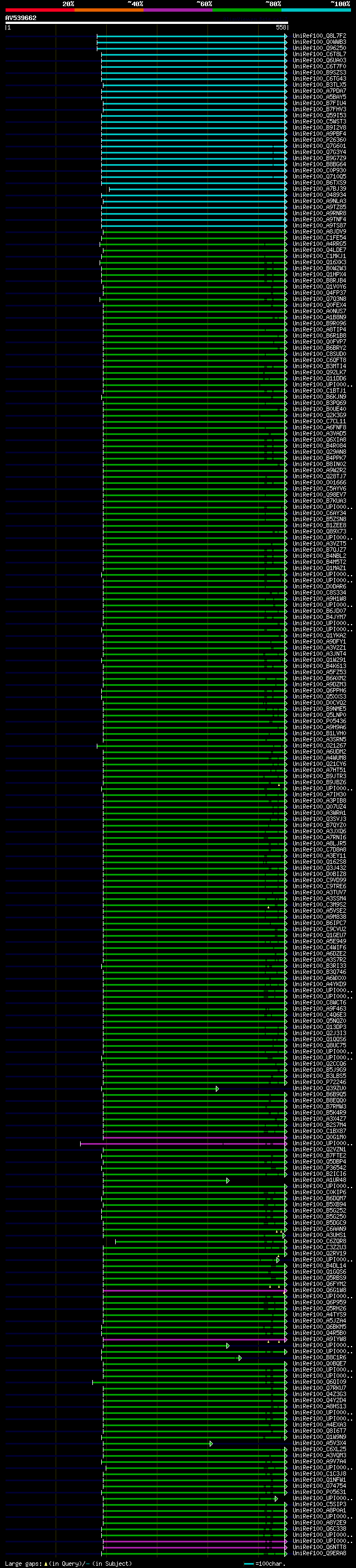Click the red ~20% identity legend segment
This screenshot has height=1568, width=356.
[x=39, y=10]
